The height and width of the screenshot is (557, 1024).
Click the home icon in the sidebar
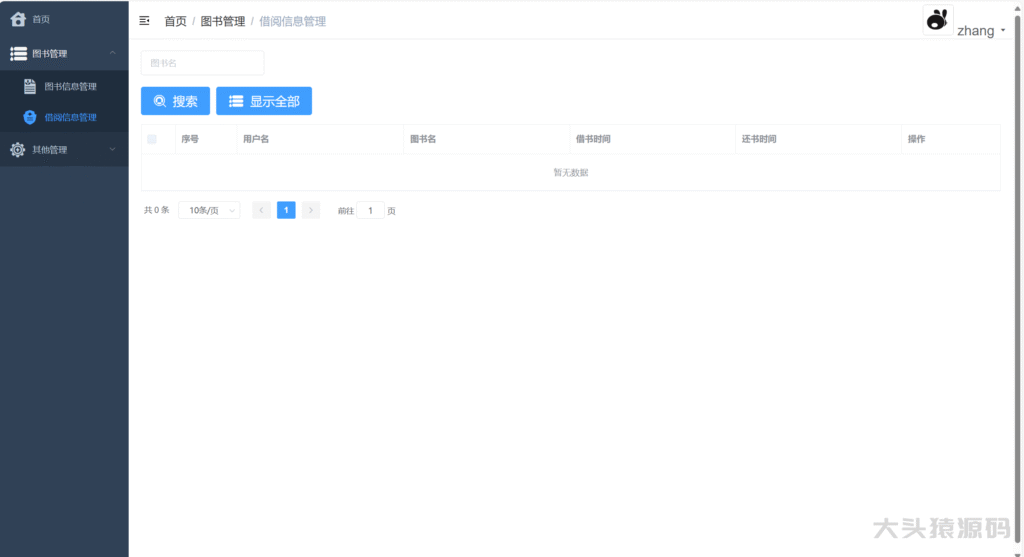(18, 19)
